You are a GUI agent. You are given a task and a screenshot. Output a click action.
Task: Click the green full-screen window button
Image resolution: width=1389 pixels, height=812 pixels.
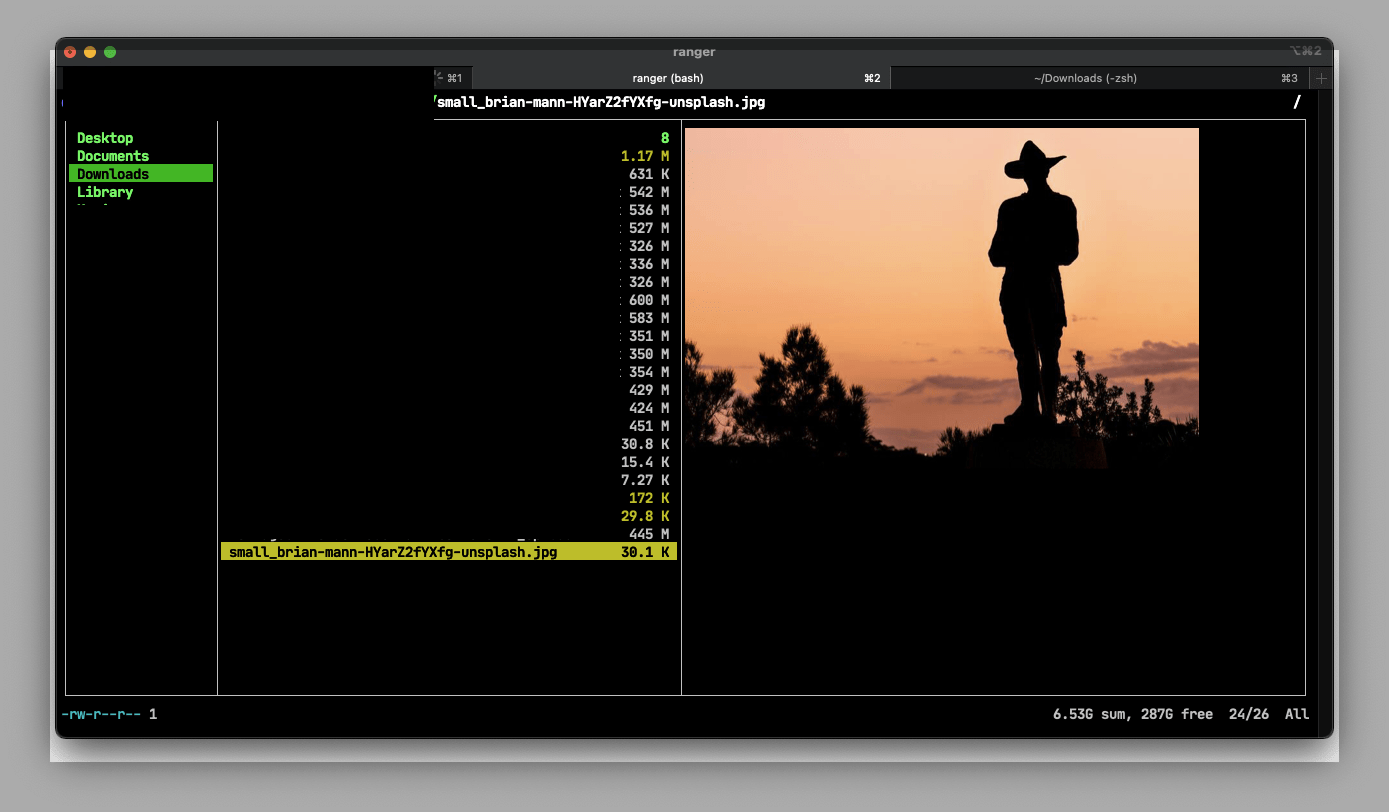(110, 52)
